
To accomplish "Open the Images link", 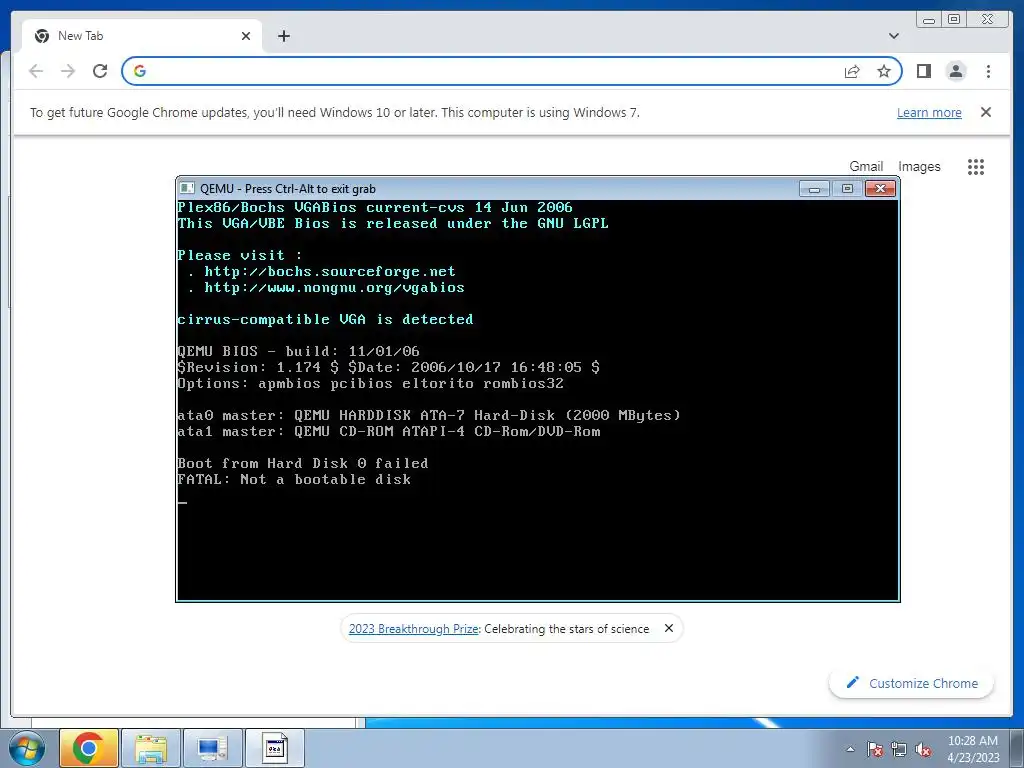I will [919, 167].
